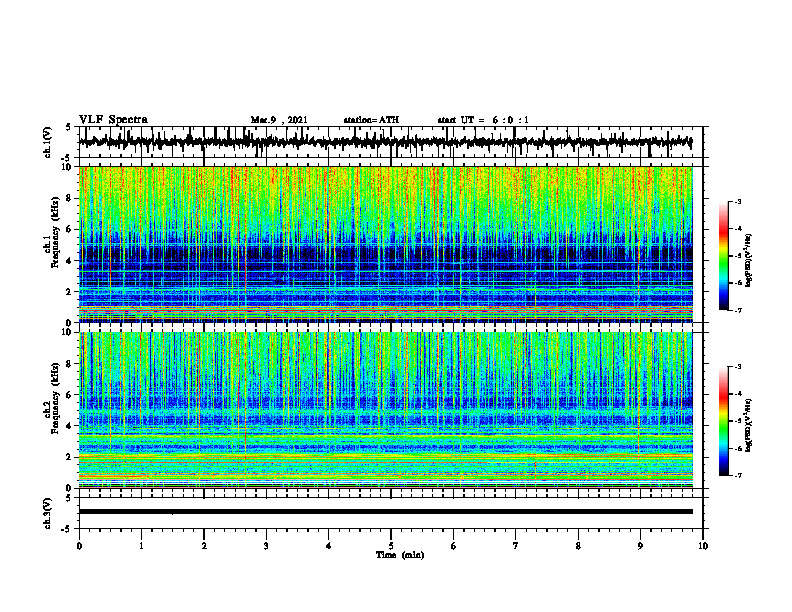Click the "-3" tick on ch.1 colorbar
This screenshot has height=612, width=792.
(x=737, y=202)
